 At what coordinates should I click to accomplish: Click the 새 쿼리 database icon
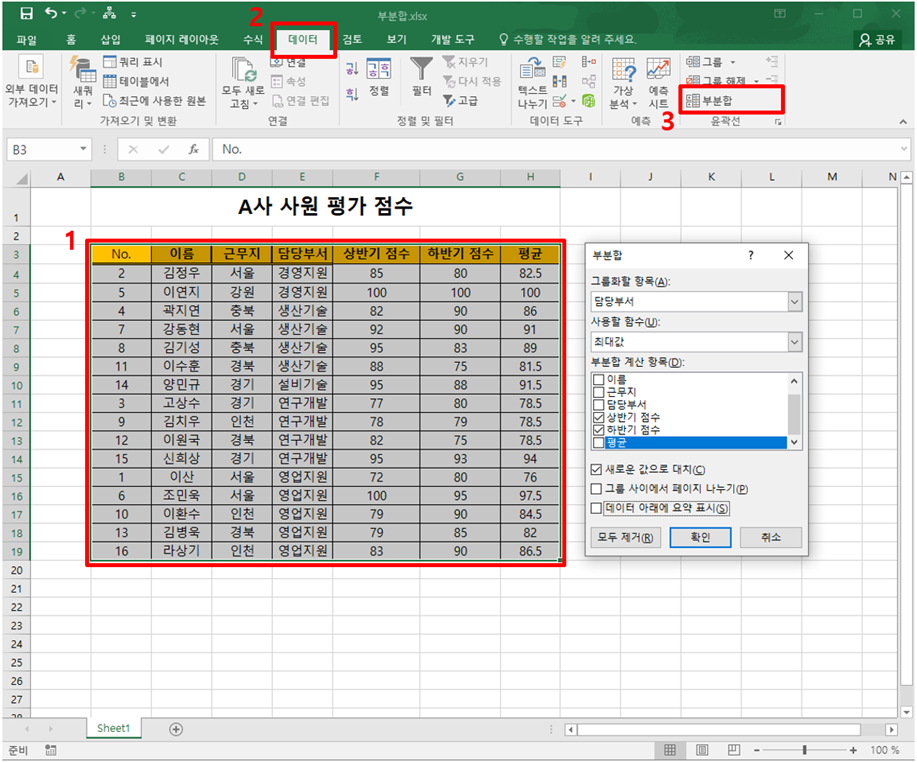coord(82,69)
